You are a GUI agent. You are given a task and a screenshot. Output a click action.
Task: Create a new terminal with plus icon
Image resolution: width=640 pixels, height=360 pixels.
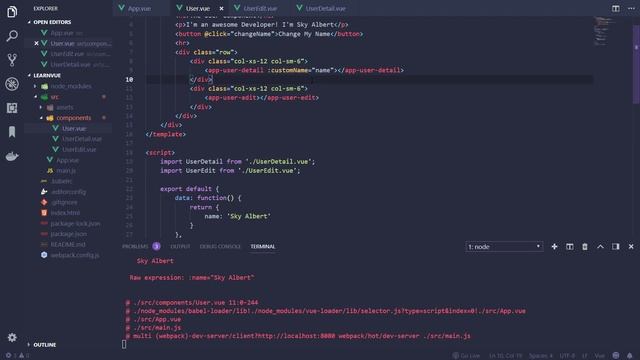point(554,247)
